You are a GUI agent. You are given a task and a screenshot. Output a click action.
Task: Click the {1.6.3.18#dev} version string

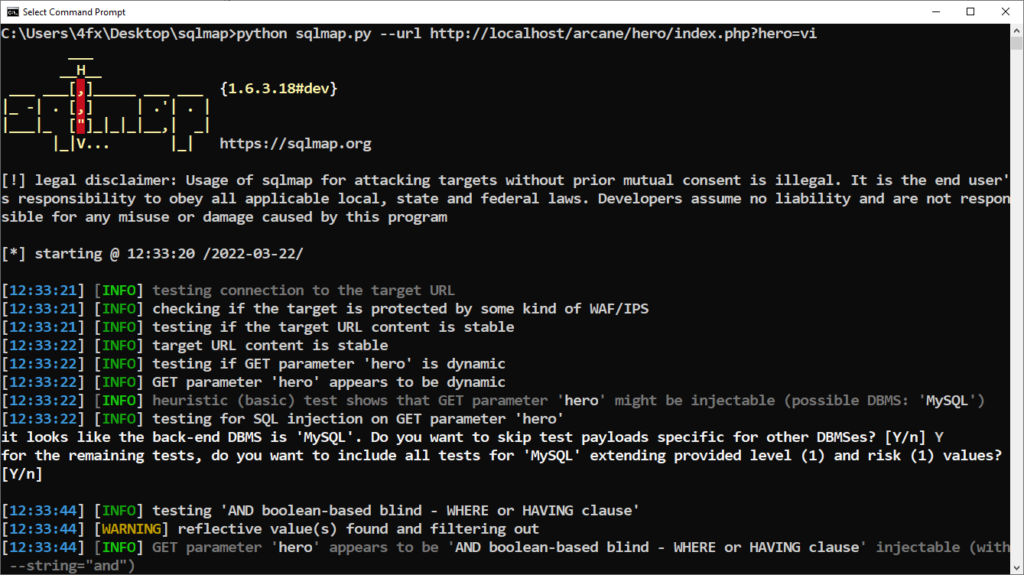click(x=278, y=89)
